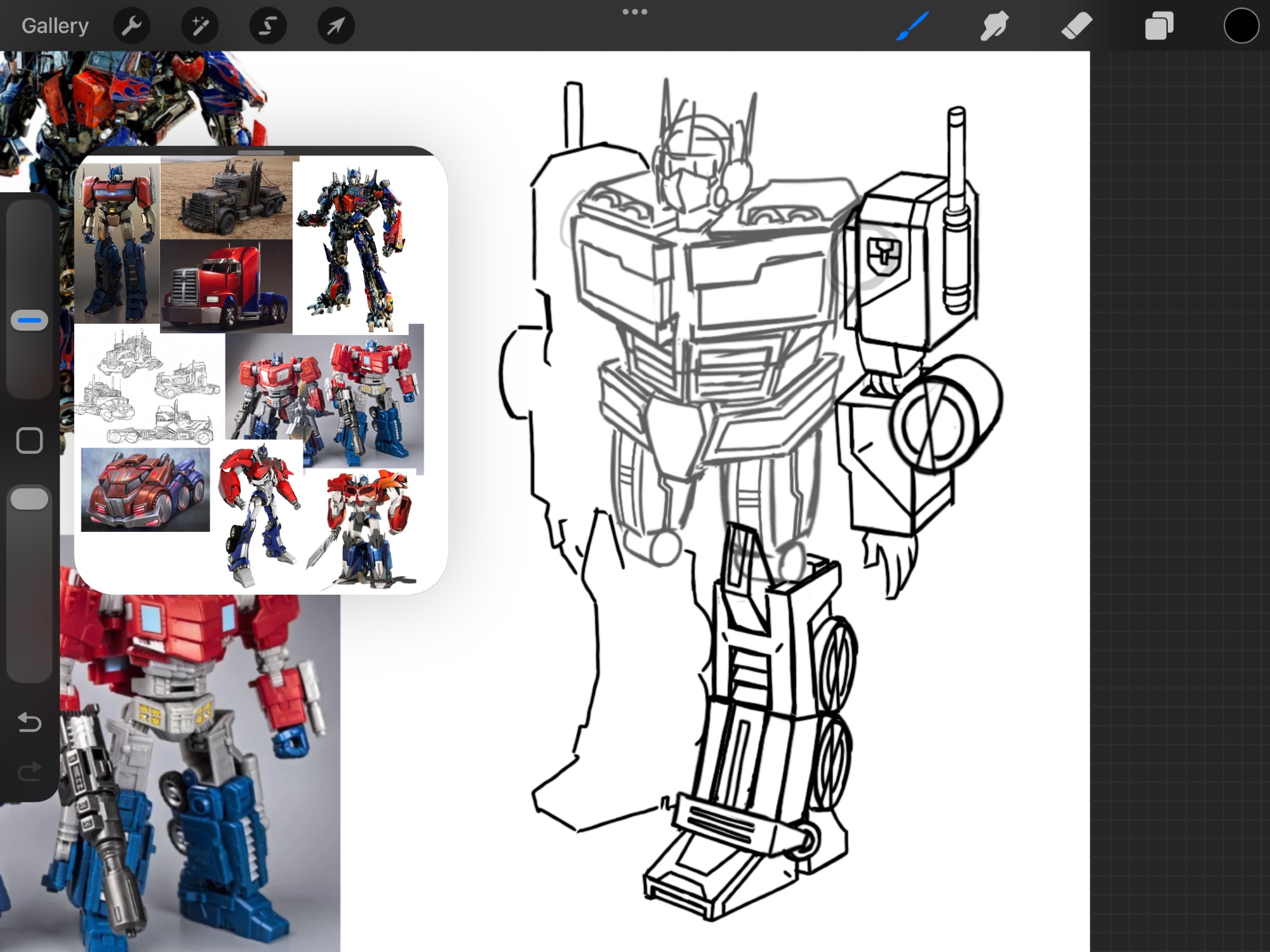Select the Brush tool

point(912,26)
